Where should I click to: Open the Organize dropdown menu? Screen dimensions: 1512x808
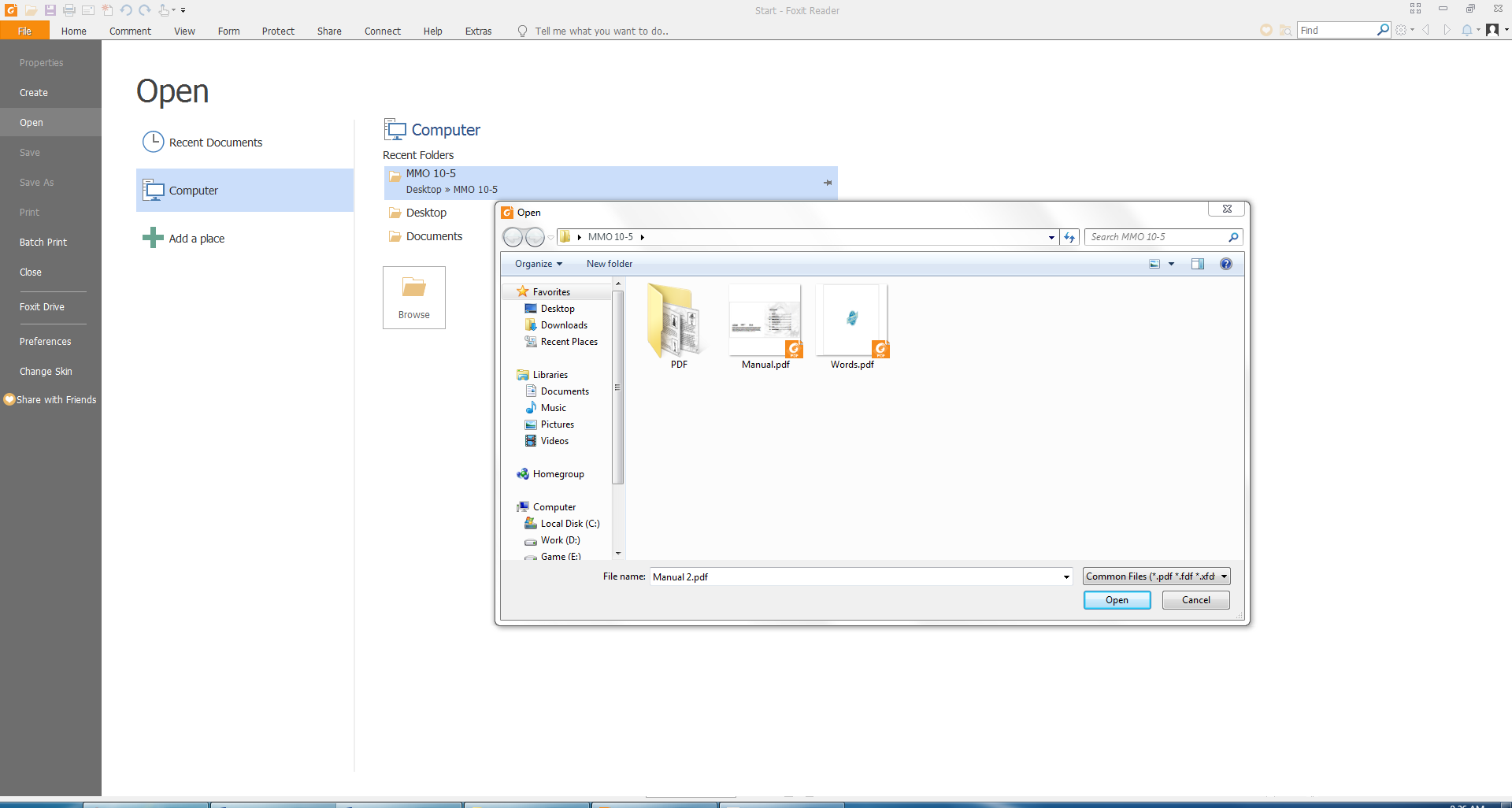(538, 263)
